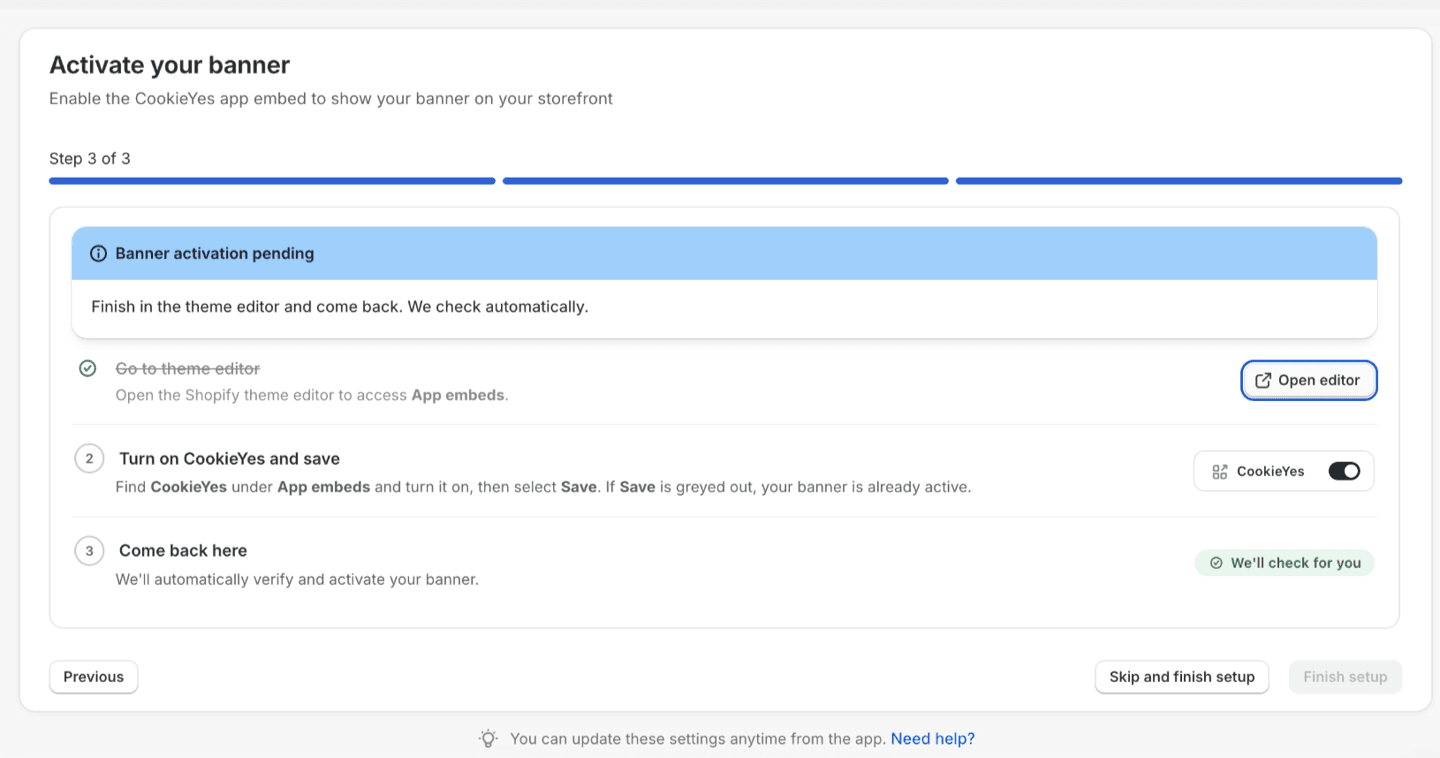Click the We'll check for you badge

click(1284, 563)
